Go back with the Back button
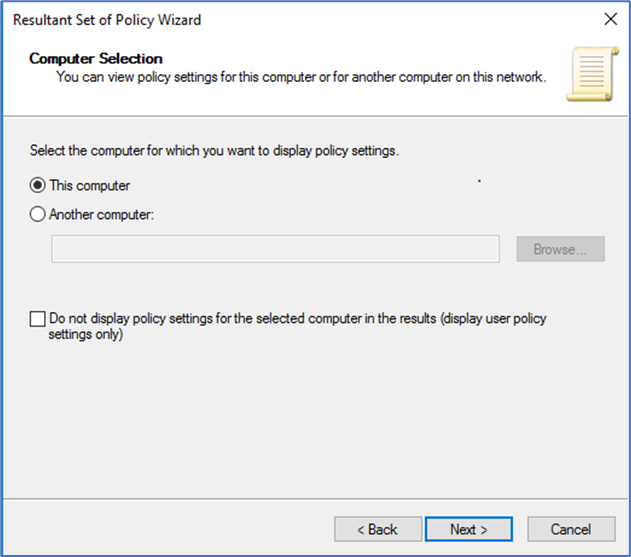Image resolution: width=631 pixels, height=557 pixels. click(x=378, y=529)
